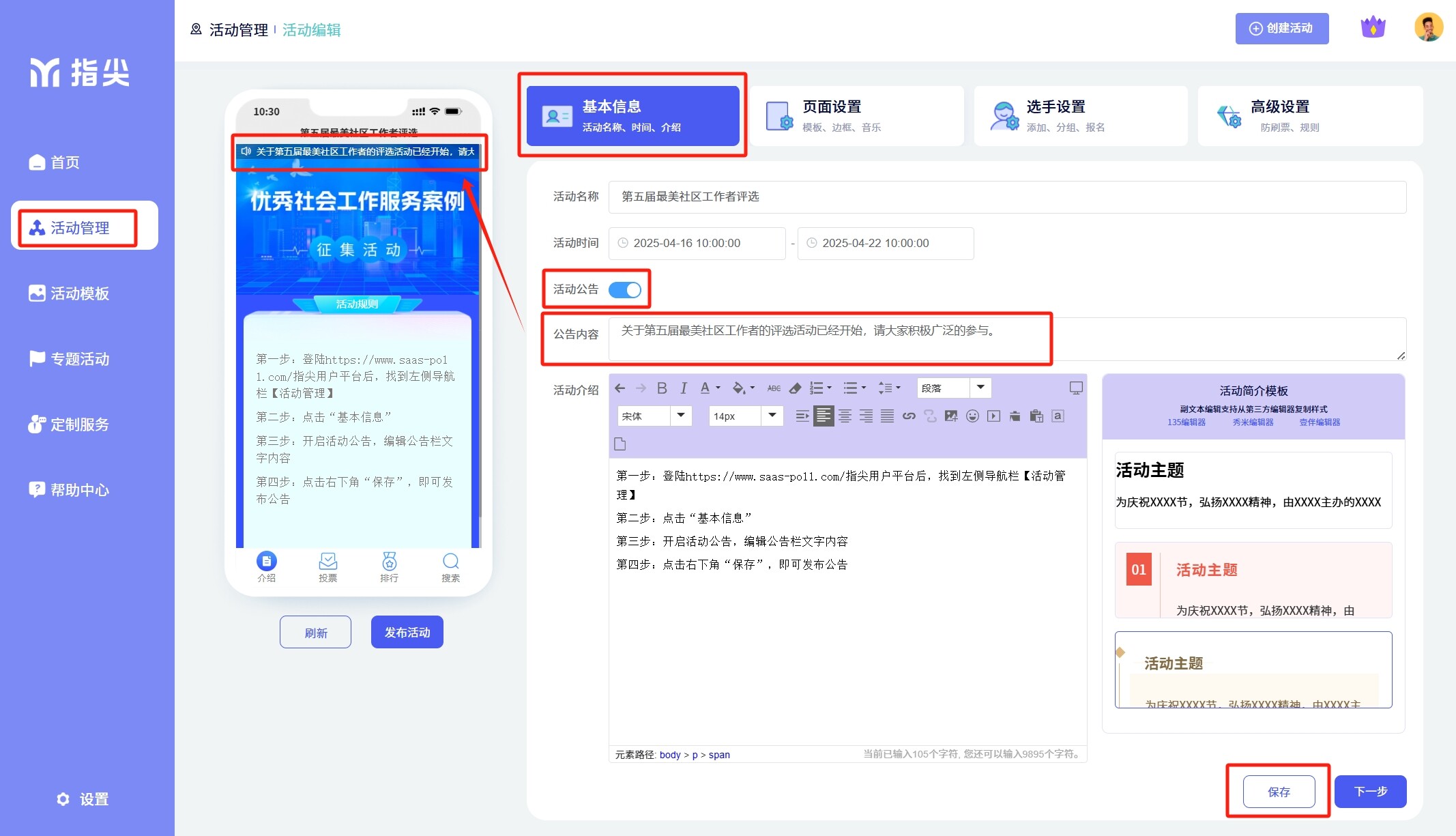This screenshot has width=1456, height=836.
Task: Turn off the 活动公告 switch
Action: [x=625, y=289]
